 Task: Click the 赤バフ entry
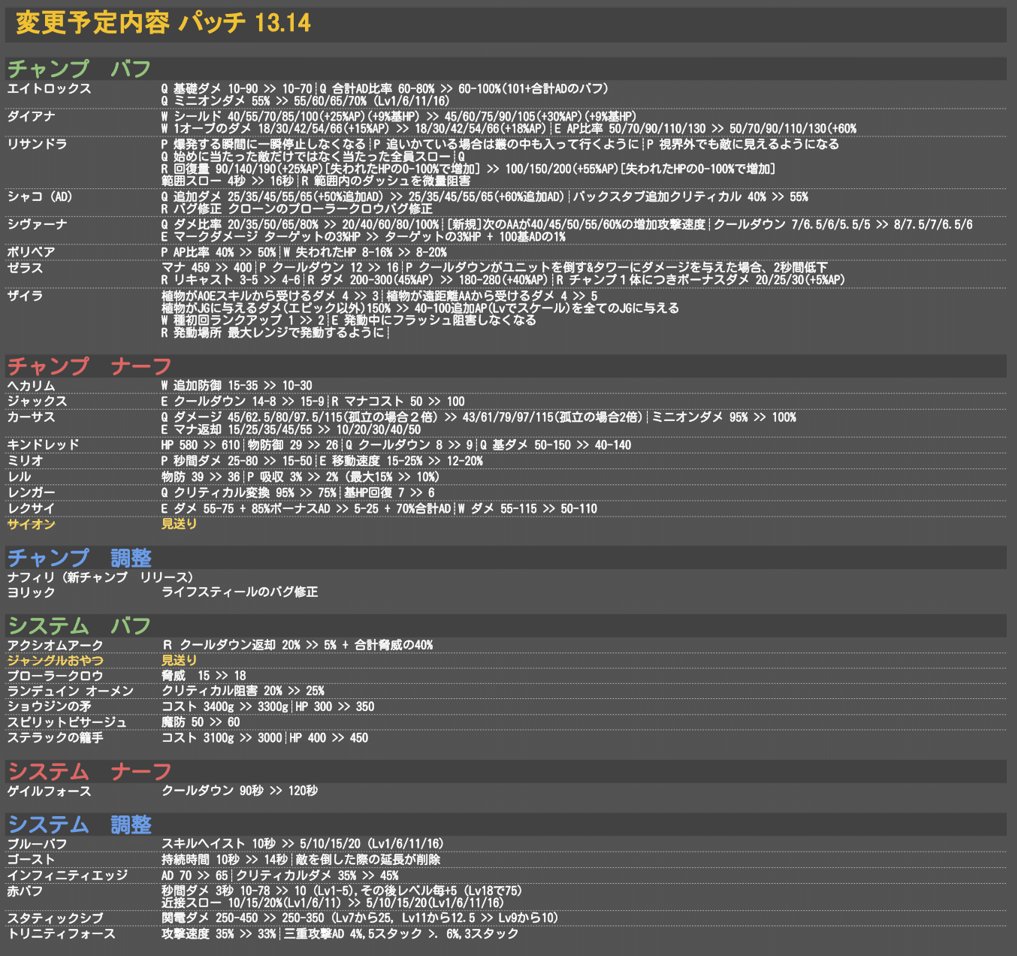(x=25, y=891)
